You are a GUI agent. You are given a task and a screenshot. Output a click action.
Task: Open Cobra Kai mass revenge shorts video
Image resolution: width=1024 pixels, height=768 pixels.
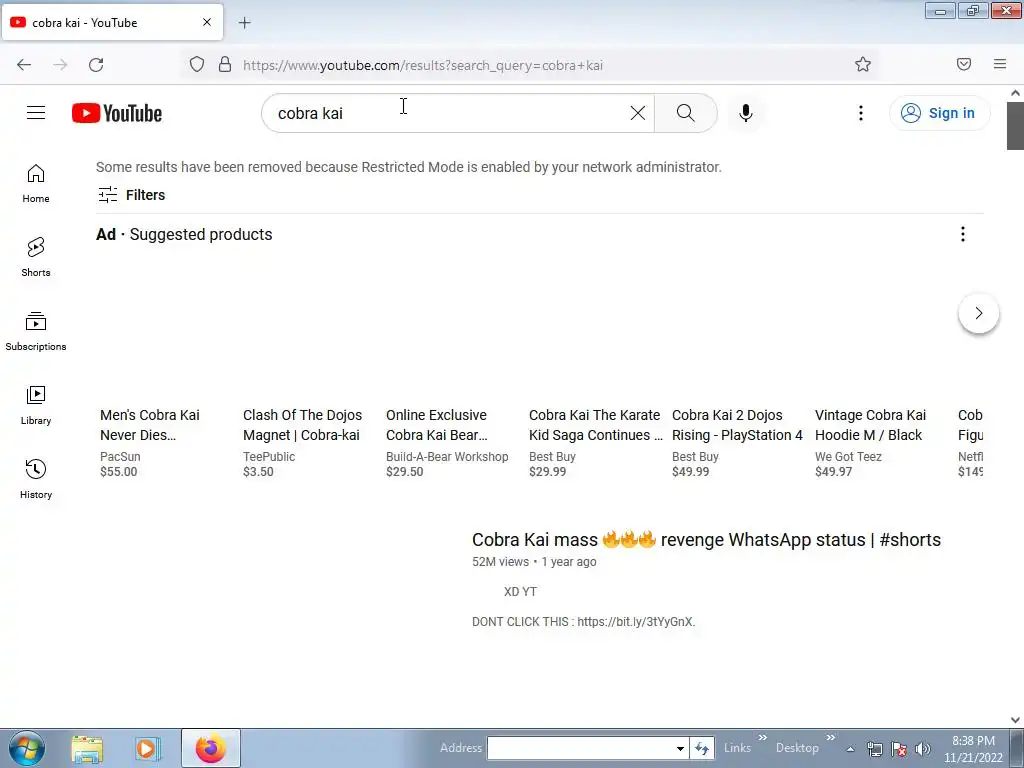click(x=706, y=540)
